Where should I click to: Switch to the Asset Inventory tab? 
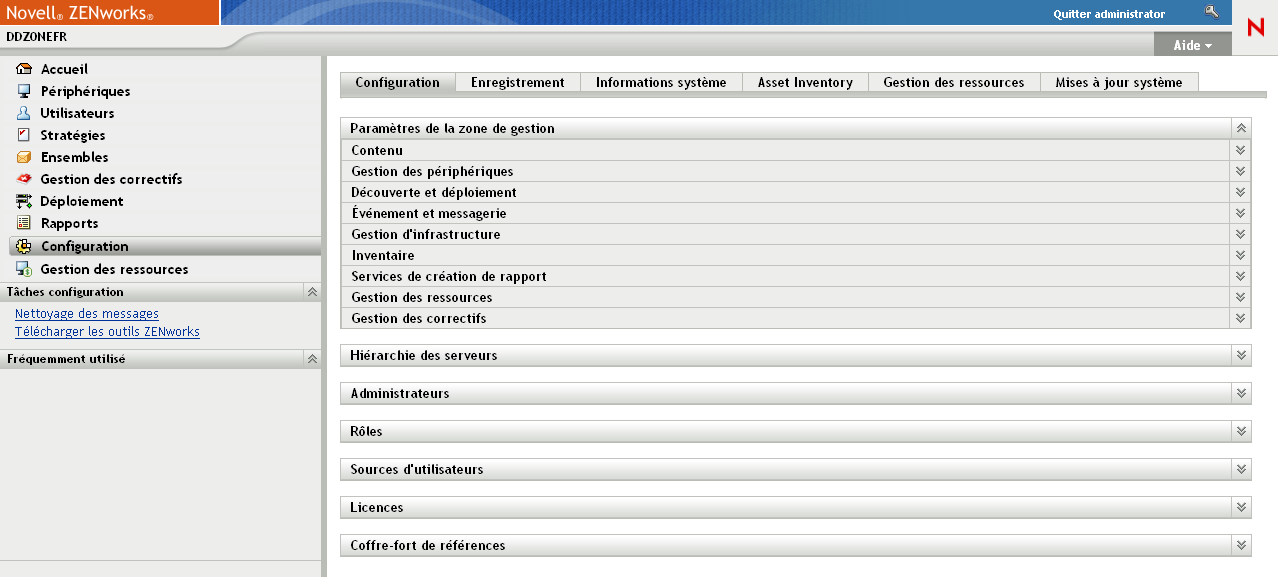(x=805, y=82)
